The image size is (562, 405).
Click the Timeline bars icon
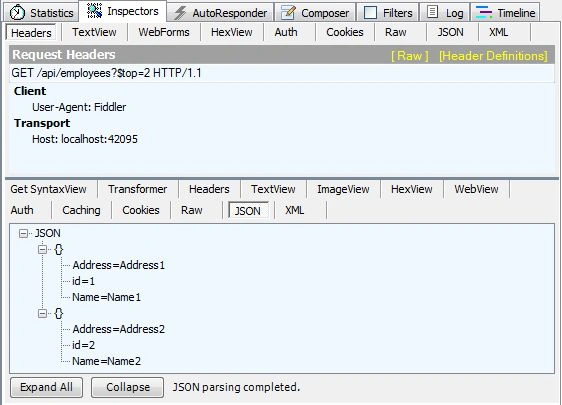[x=484, y=13]
